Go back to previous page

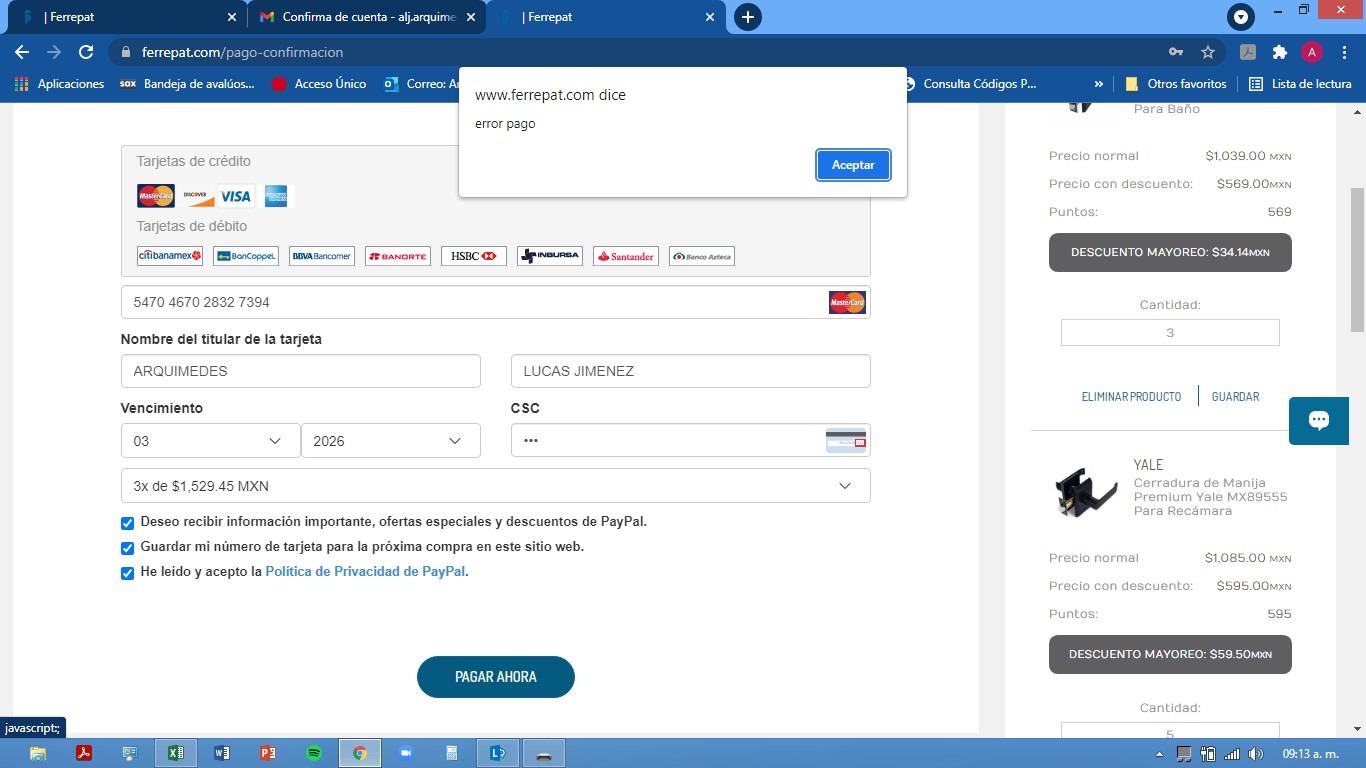tap(22, 52)
